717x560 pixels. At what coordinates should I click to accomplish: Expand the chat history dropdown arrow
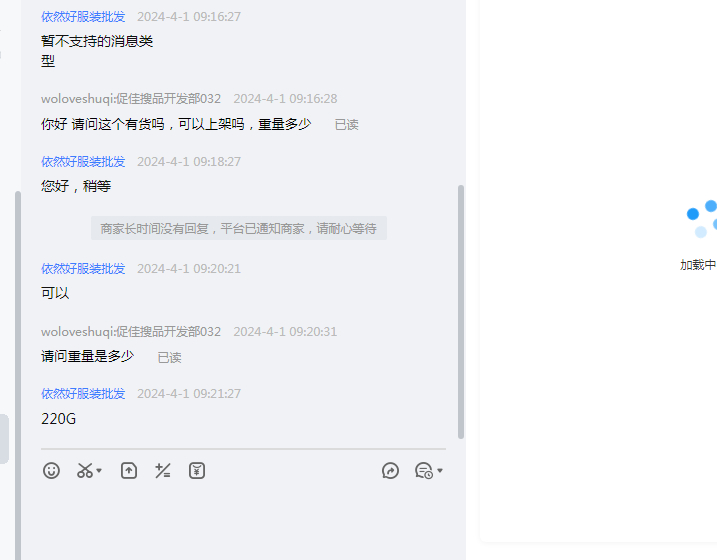(440, 470)
